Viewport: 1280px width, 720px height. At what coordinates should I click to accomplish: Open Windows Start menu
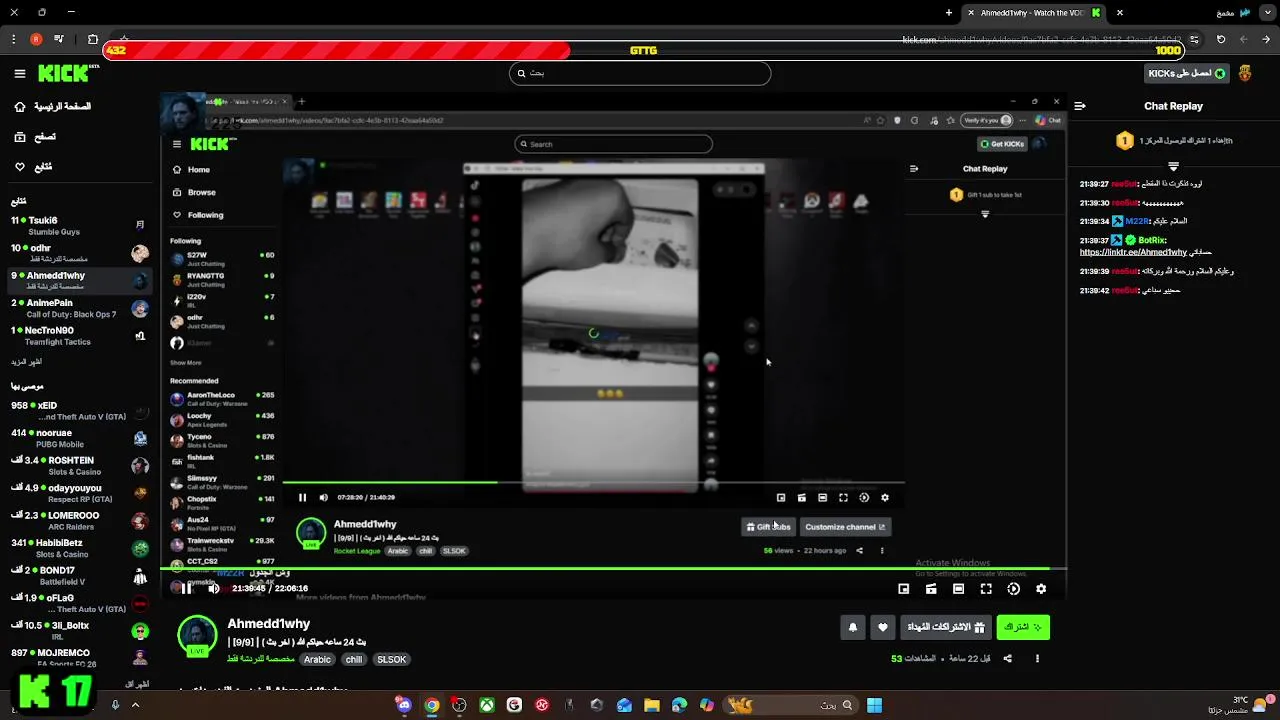pos(874,705)
